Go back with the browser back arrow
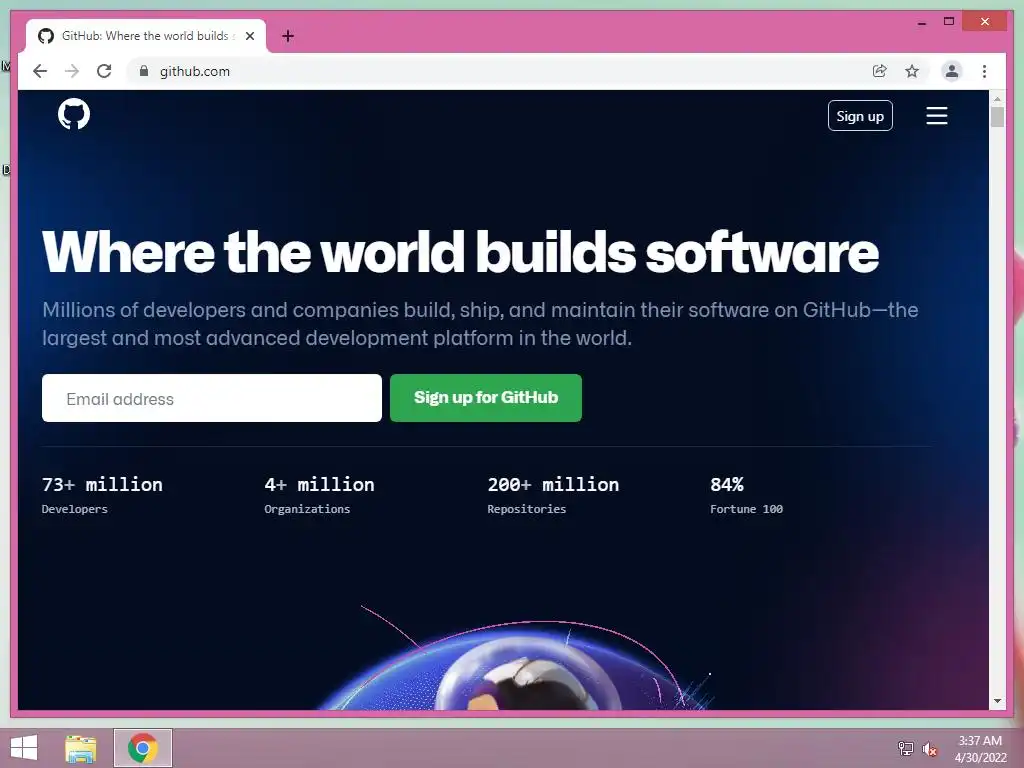 point(40,71)
